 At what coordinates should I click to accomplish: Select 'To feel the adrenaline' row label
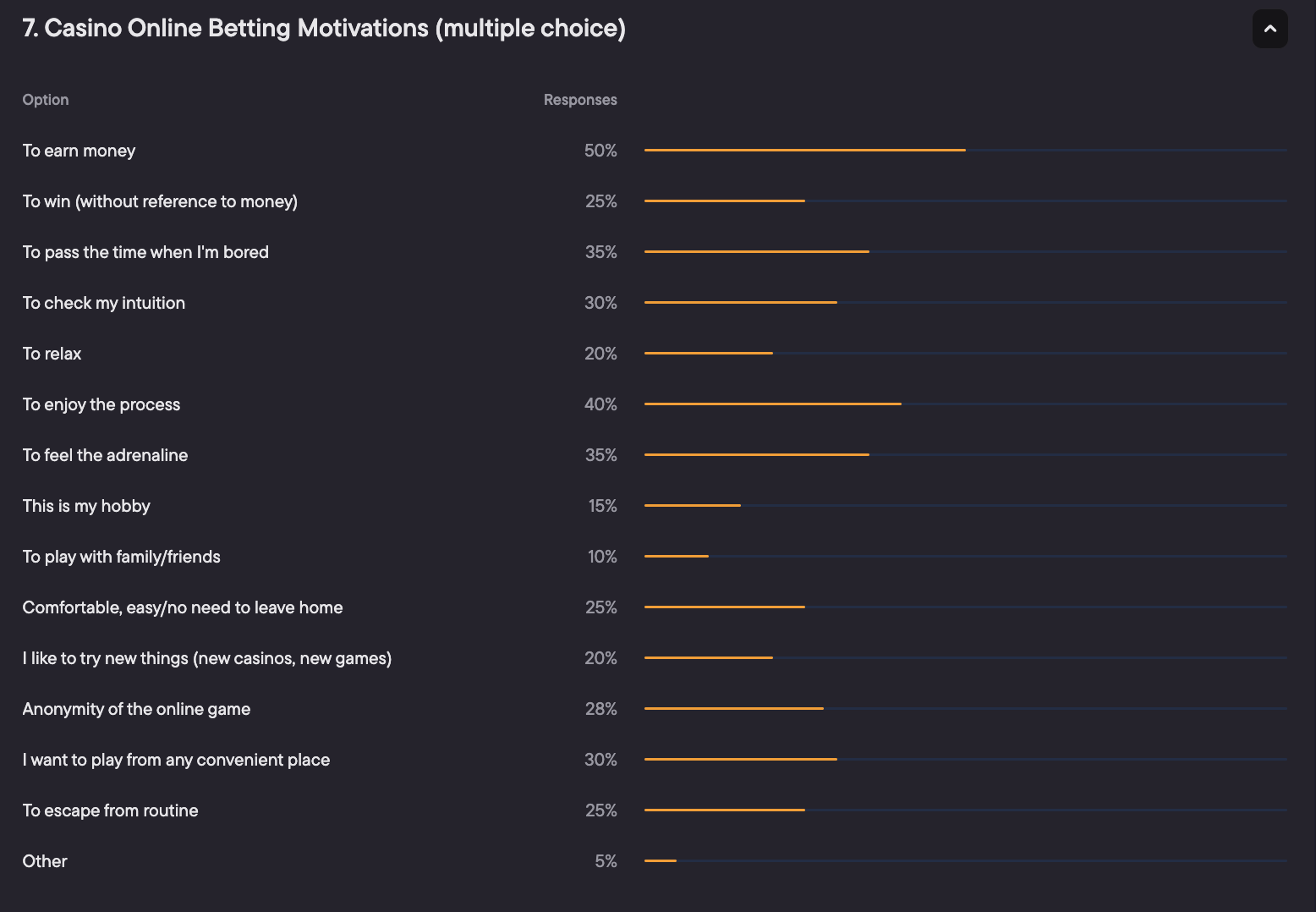pos(105,455)
